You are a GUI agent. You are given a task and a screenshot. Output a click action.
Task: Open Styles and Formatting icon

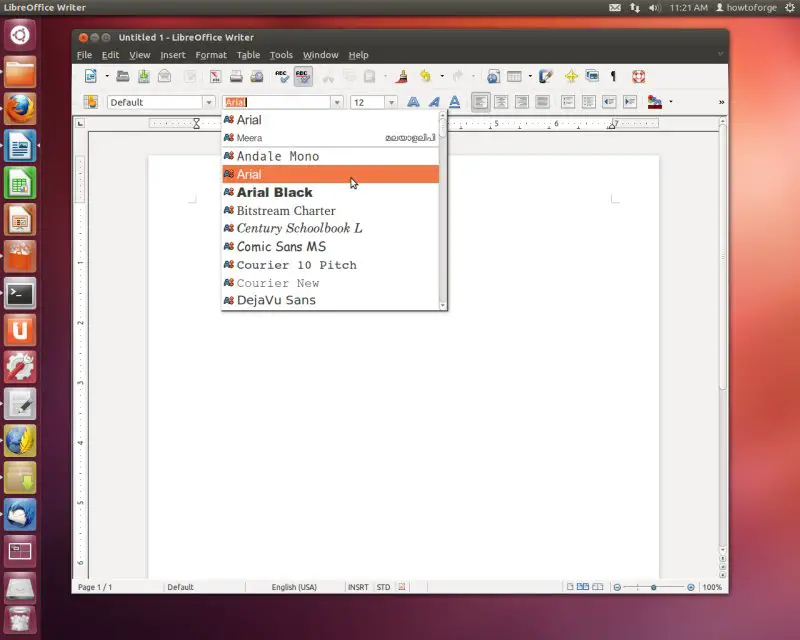[x=91, y=102]
